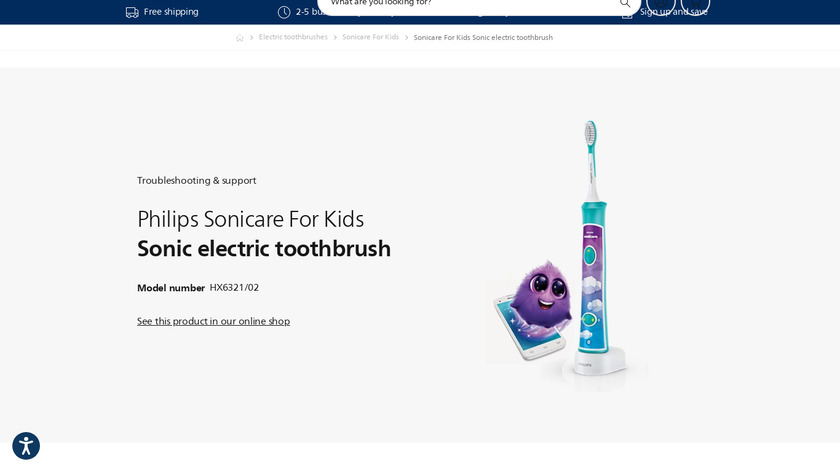Open the shopping cart icon
This screenshot has height=472, width=840.
pos(695,5)
